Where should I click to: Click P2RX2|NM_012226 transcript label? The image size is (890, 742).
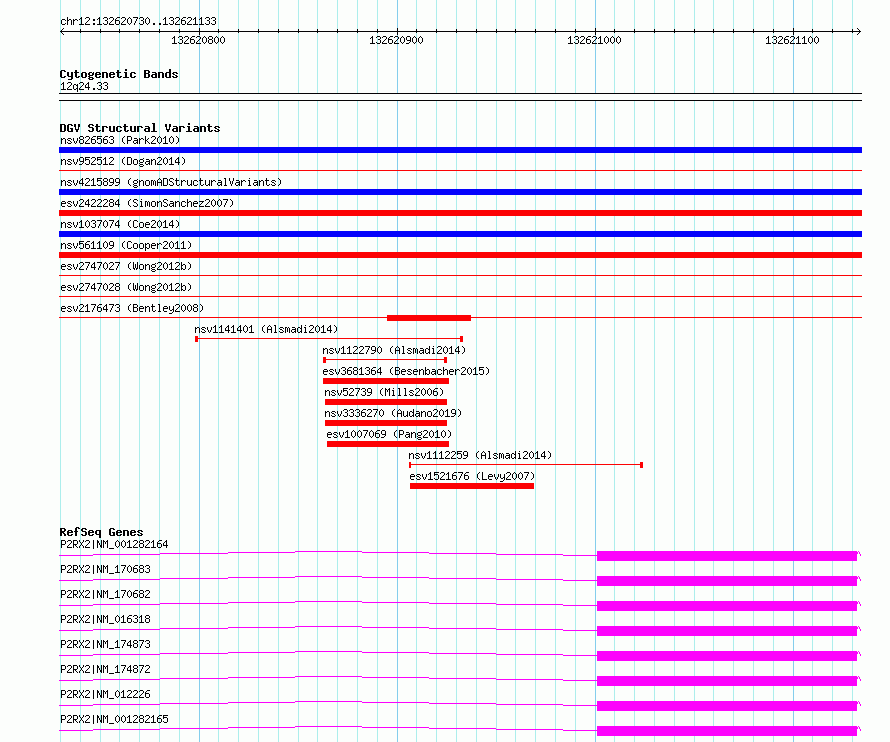pyautogui.click(x=106, y=694)
